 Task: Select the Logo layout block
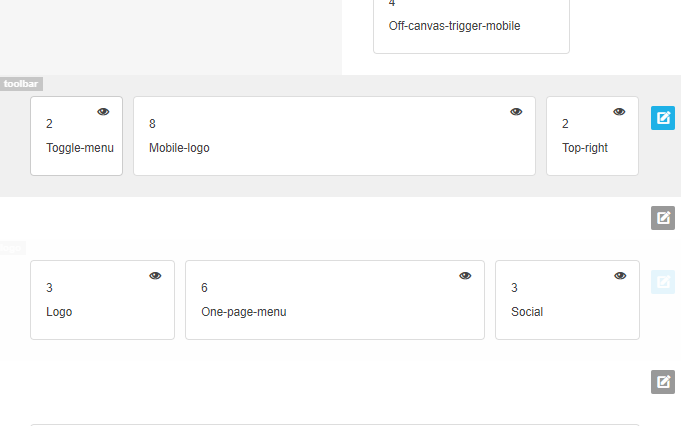(102, 300)
